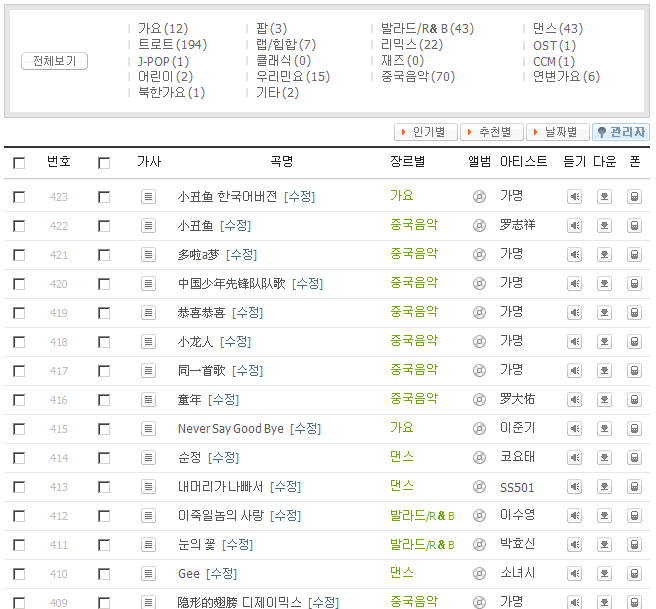Toggle select-all checkbox beside 번호 header
656x609 pixels.
coord(19,163)
